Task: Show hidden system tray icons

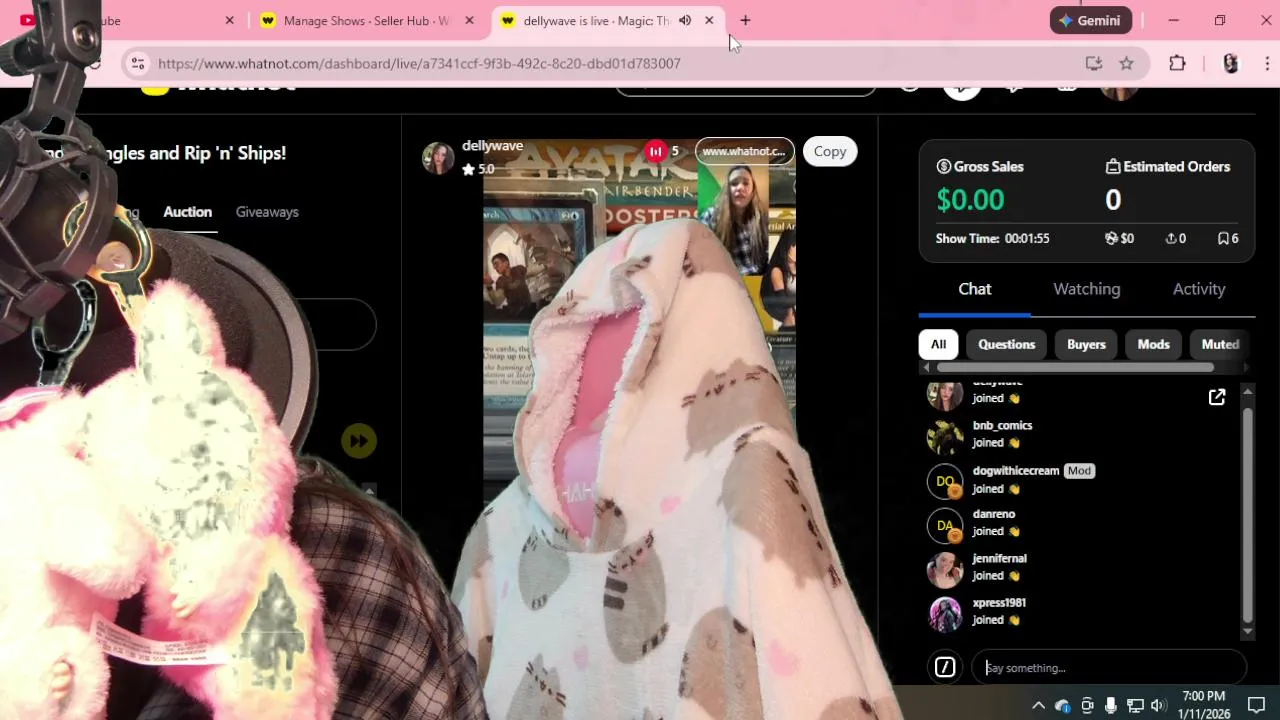Action: tap(1038, 705)
